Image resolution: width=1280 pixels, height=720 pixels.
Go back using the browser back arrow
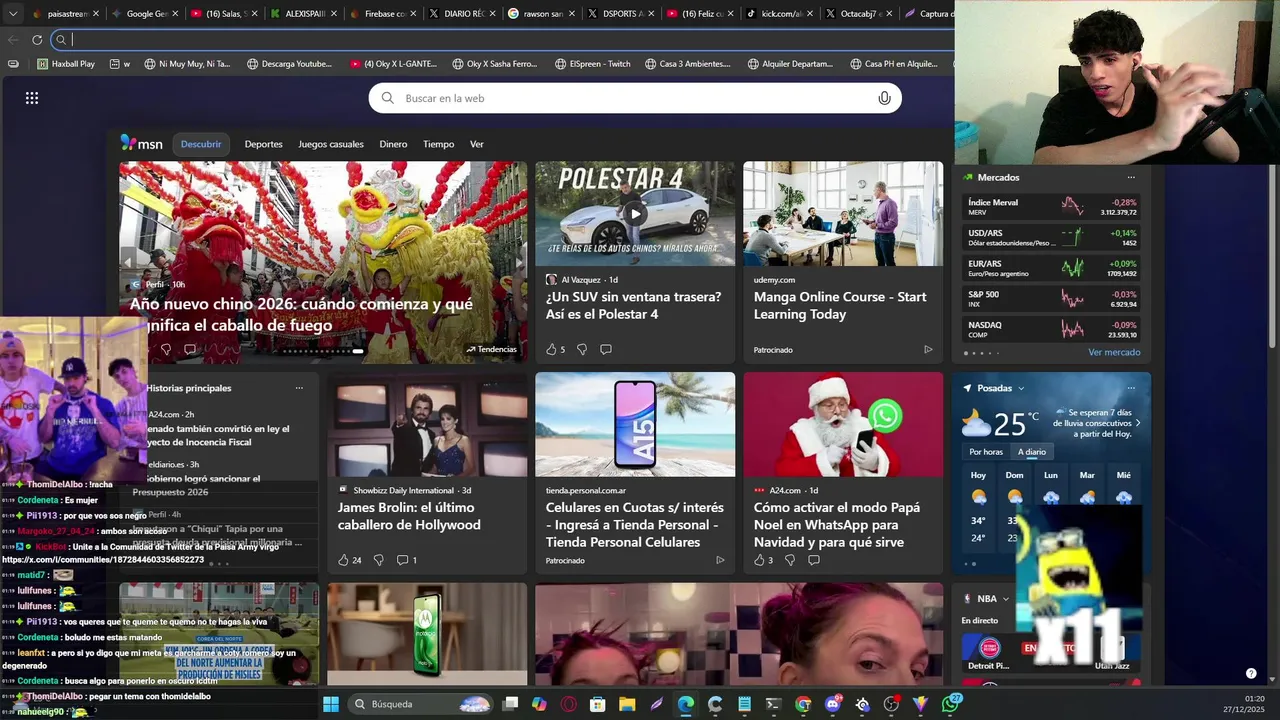click(13, 40)
